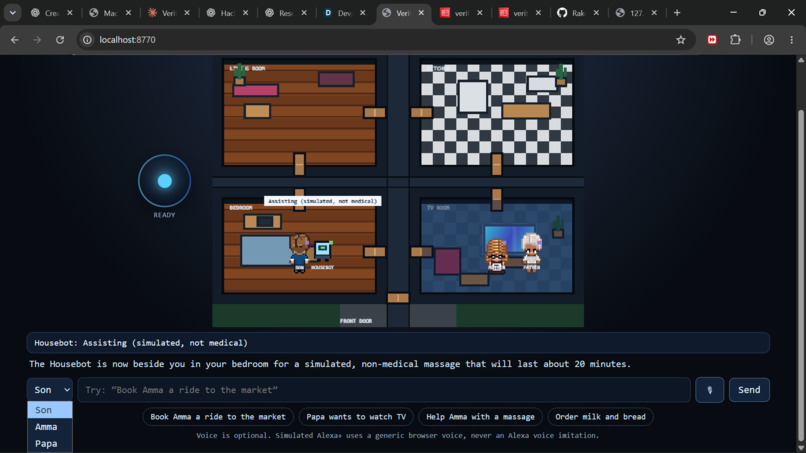Open the red extension icon in toolbar
Viewport: 806px width, 453px height.
(712, 40)
